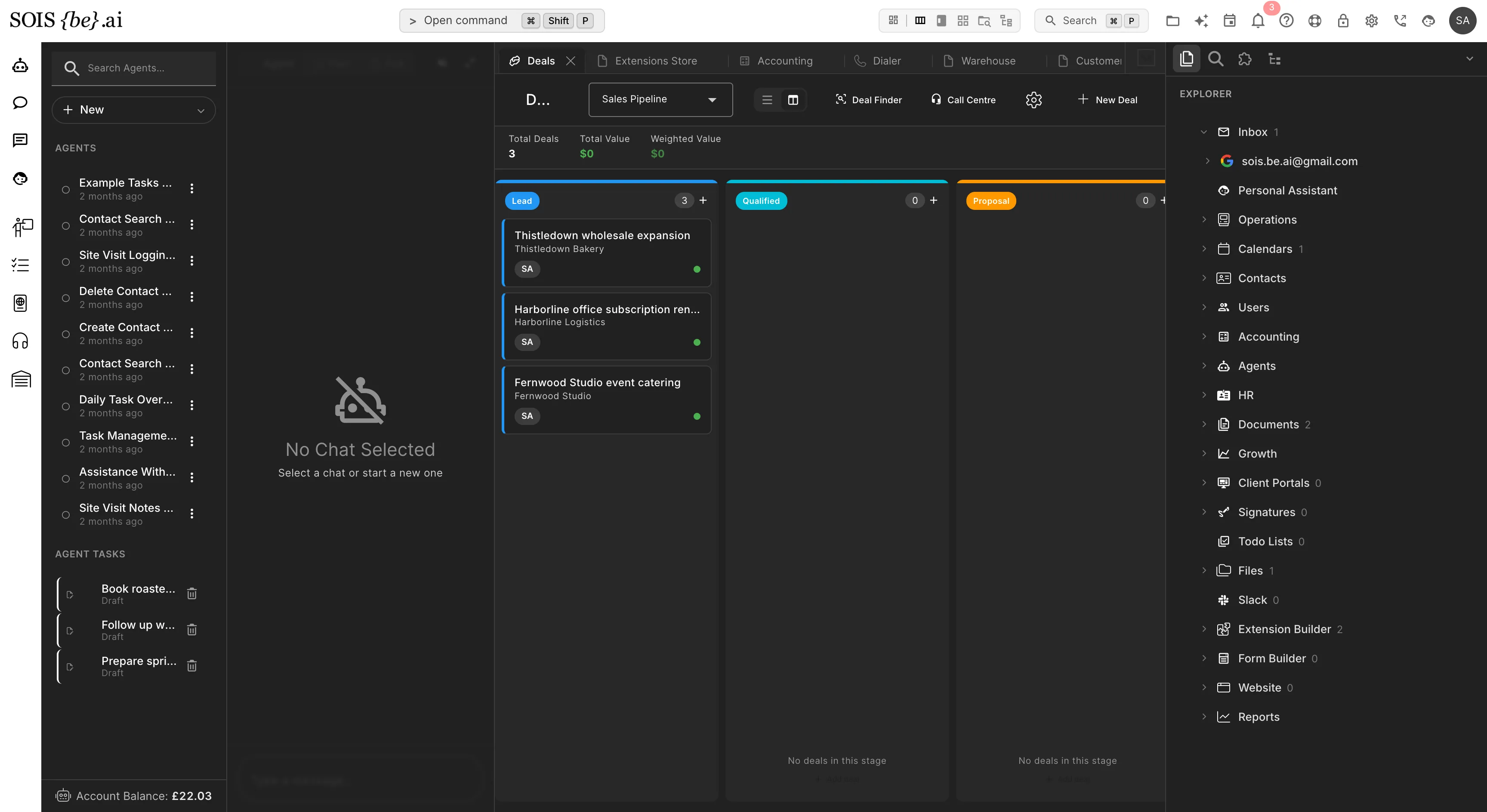This screenshot has height=812, width=1487.
Task: Switch deals to kanban board view
Action: coord(793,100)
